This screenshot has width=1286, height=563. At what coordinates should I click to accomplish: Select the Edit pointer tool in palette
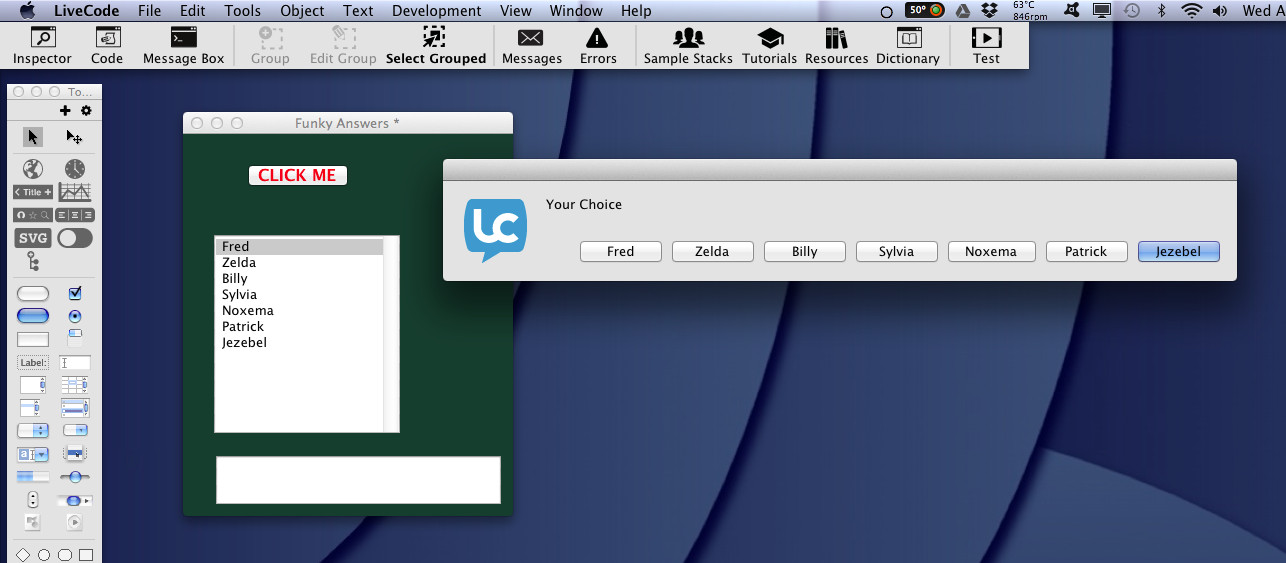[x=75, y=137]
